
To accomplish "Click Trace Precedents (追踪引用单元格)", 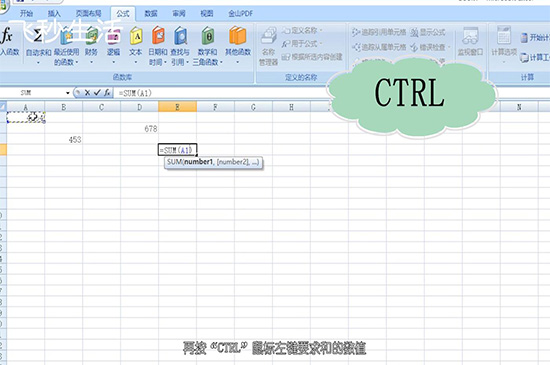I will coord(379,33).
